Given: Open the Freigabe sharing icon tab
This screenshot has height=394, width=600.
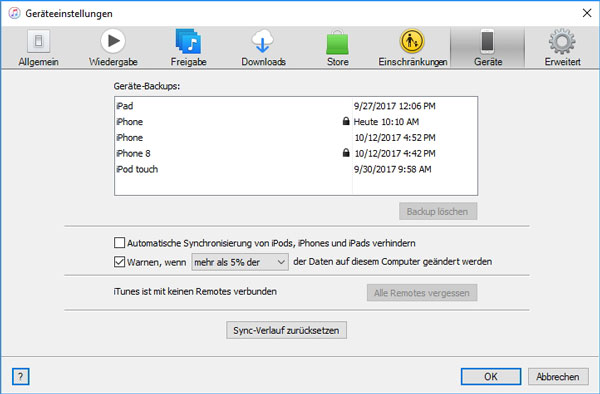Looking at the screenshot, I should click(188, 48).
